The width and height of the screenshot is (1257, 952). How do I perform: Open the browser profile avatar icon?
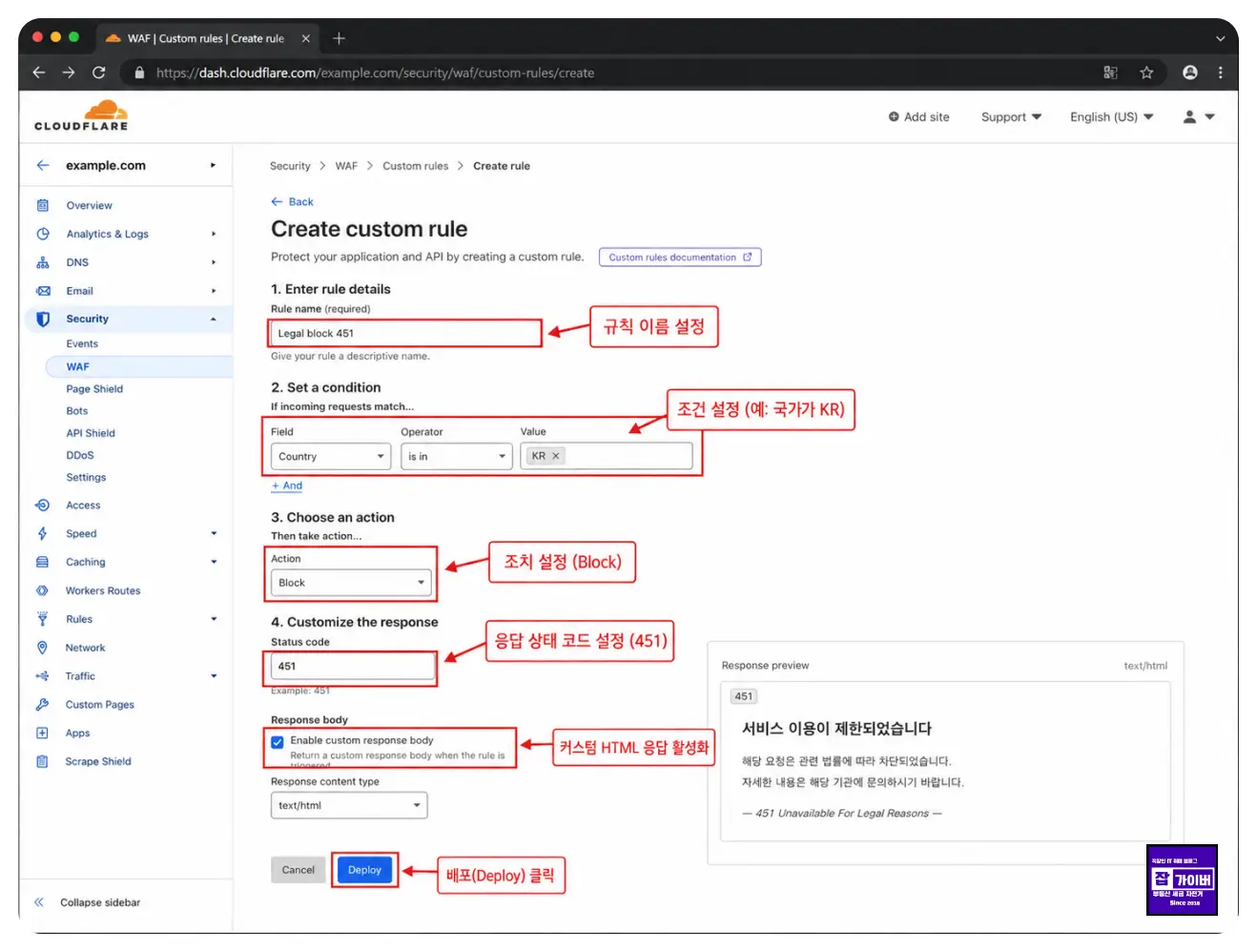click(x=1190, y=72)
